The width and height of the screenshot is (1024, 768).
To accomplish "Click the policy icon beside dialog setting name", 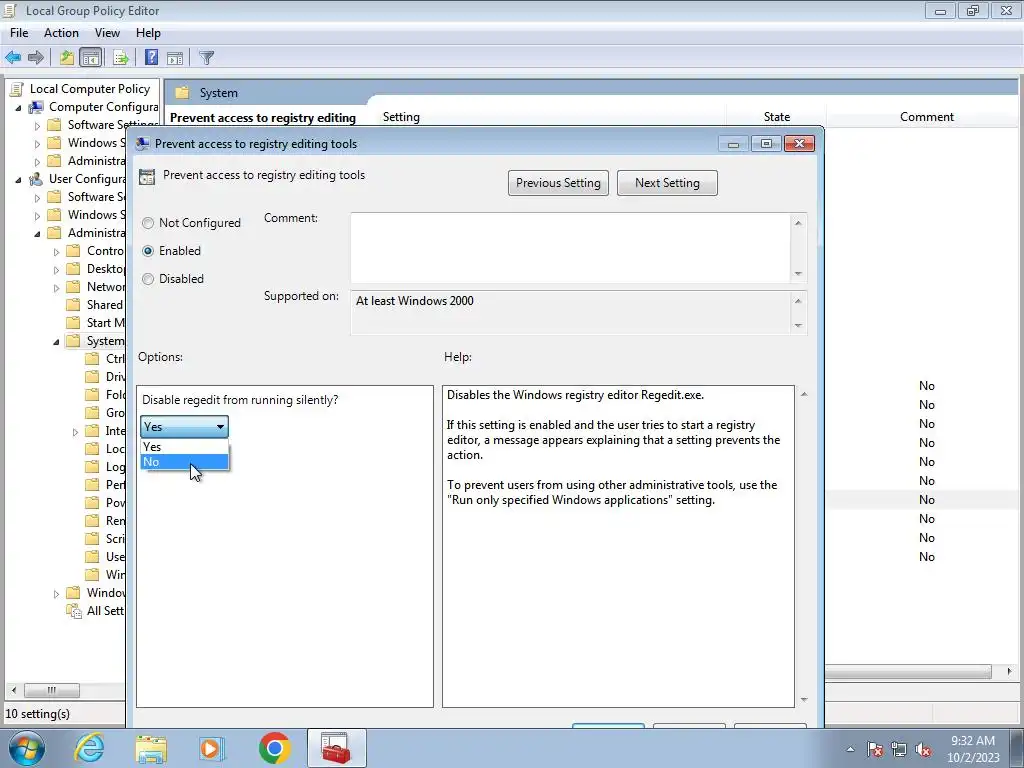I will pyautogui.click(x=147, y=176).
